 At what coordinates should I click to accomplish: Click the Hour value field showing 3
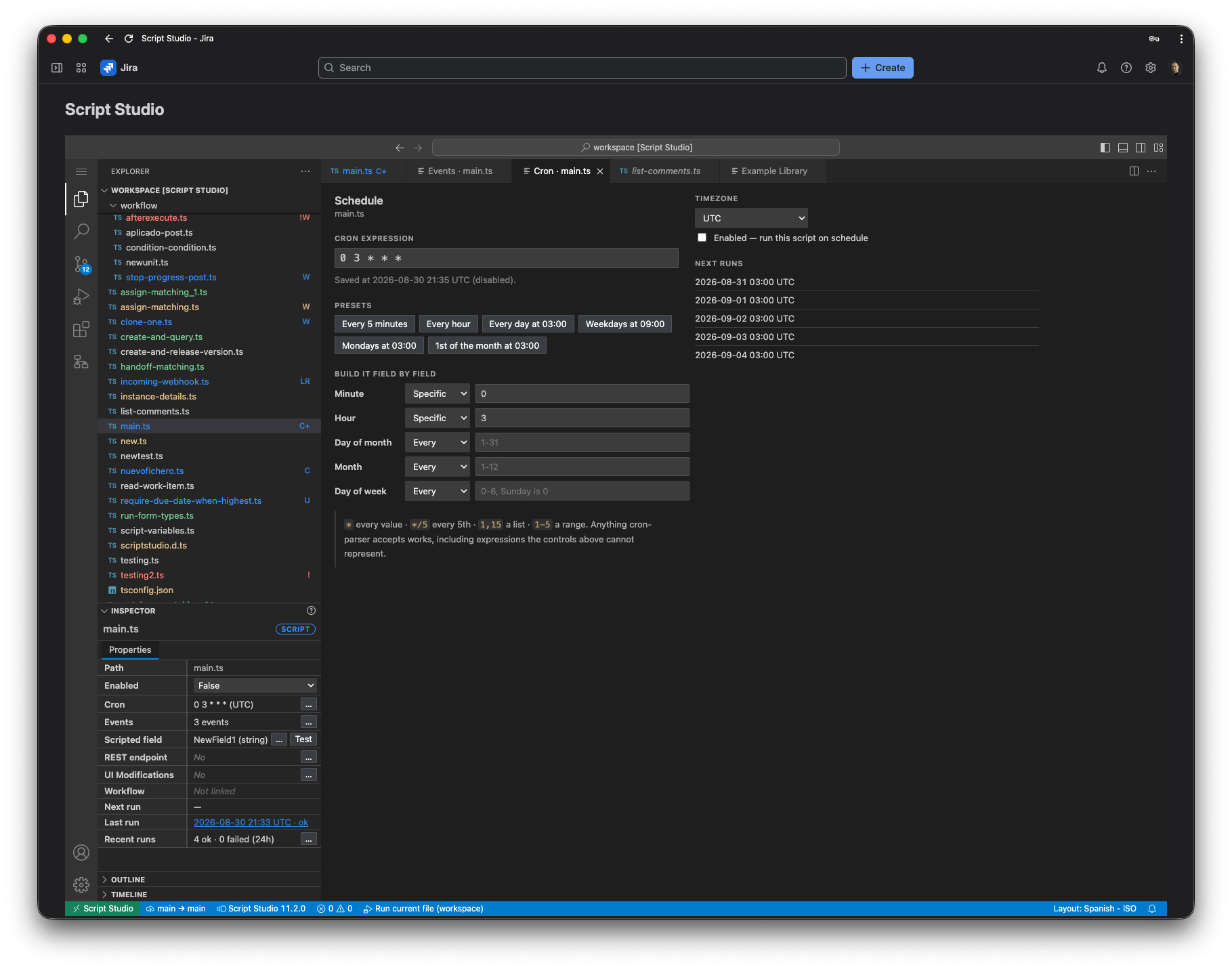(582, 418)
